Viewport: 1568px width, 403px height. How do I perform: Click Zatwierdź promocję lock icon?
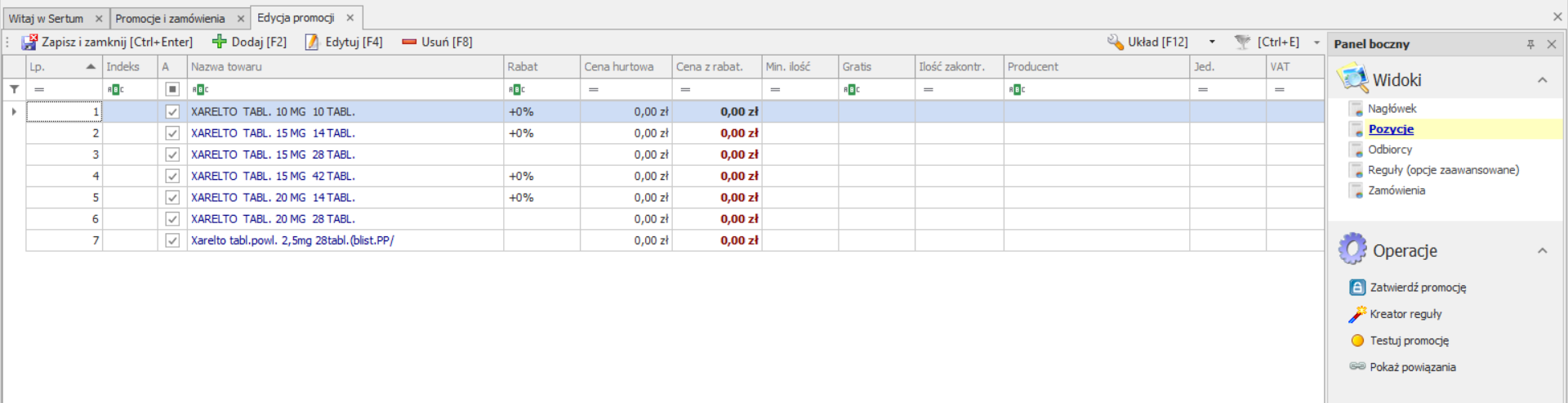(1357, 288)
